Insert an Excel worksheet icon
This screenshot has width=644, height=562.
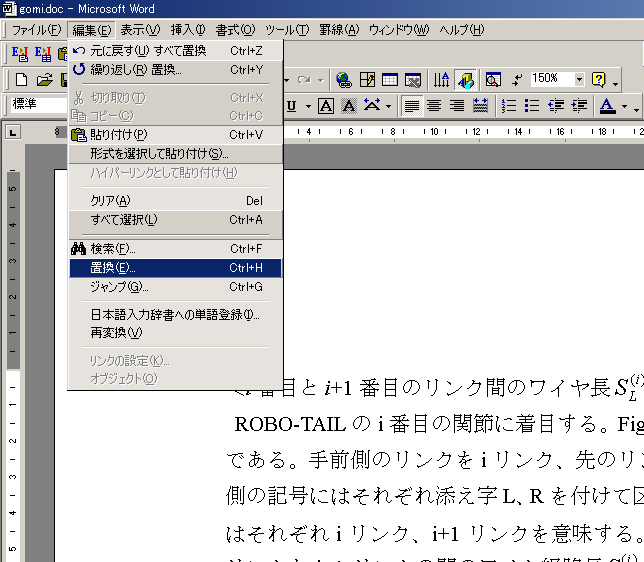coord(413,80)
